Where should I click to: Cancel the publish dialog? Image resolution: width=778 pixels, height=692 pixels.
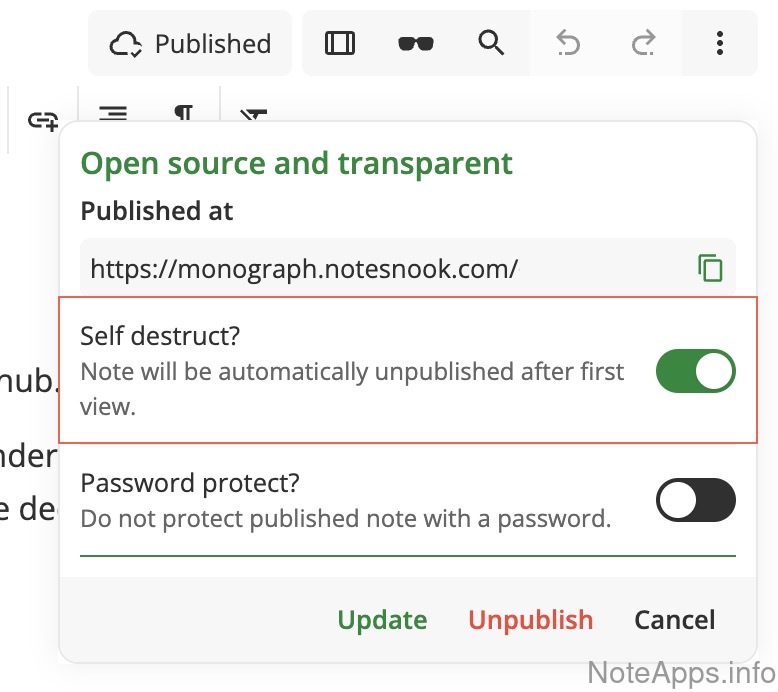[x=675, y=620]
